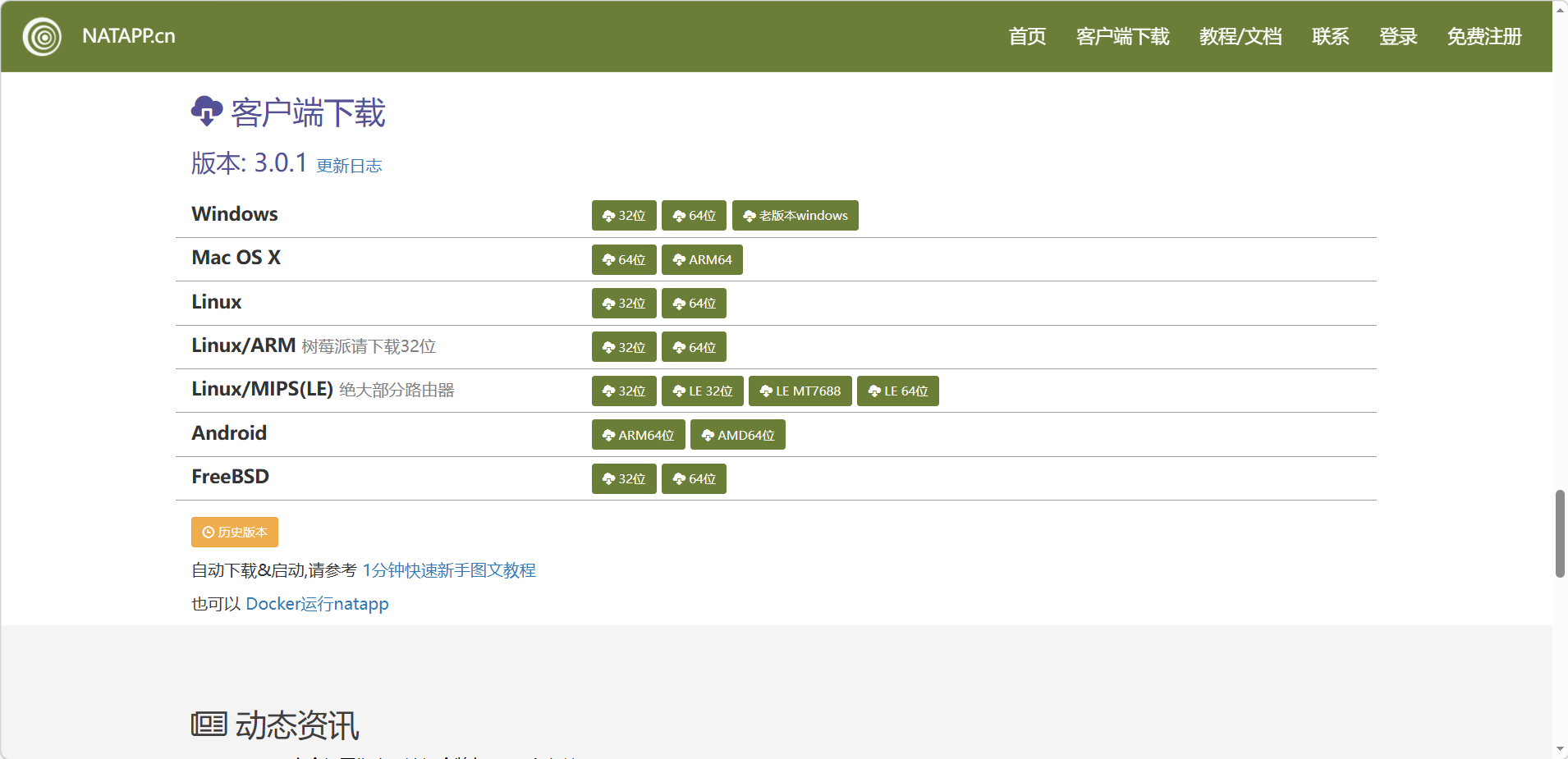Click the 绝大部分路由器 note text
Viewport: 1568px width, 759px height.
(397, 390)
